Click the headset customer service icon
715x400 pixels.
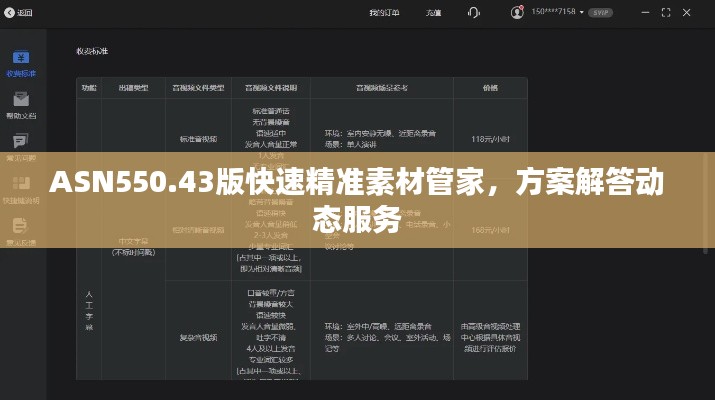[x=474, y=12]
